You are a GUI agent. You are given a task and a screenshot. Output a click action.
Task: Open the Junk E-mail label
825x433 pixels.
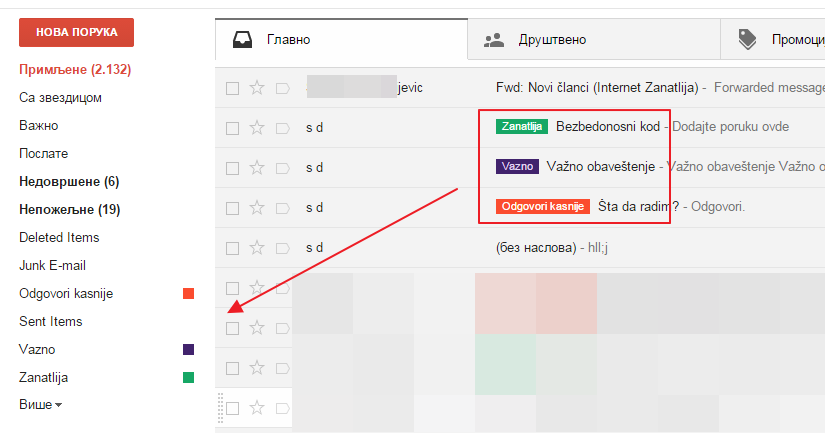pos(52,265)
